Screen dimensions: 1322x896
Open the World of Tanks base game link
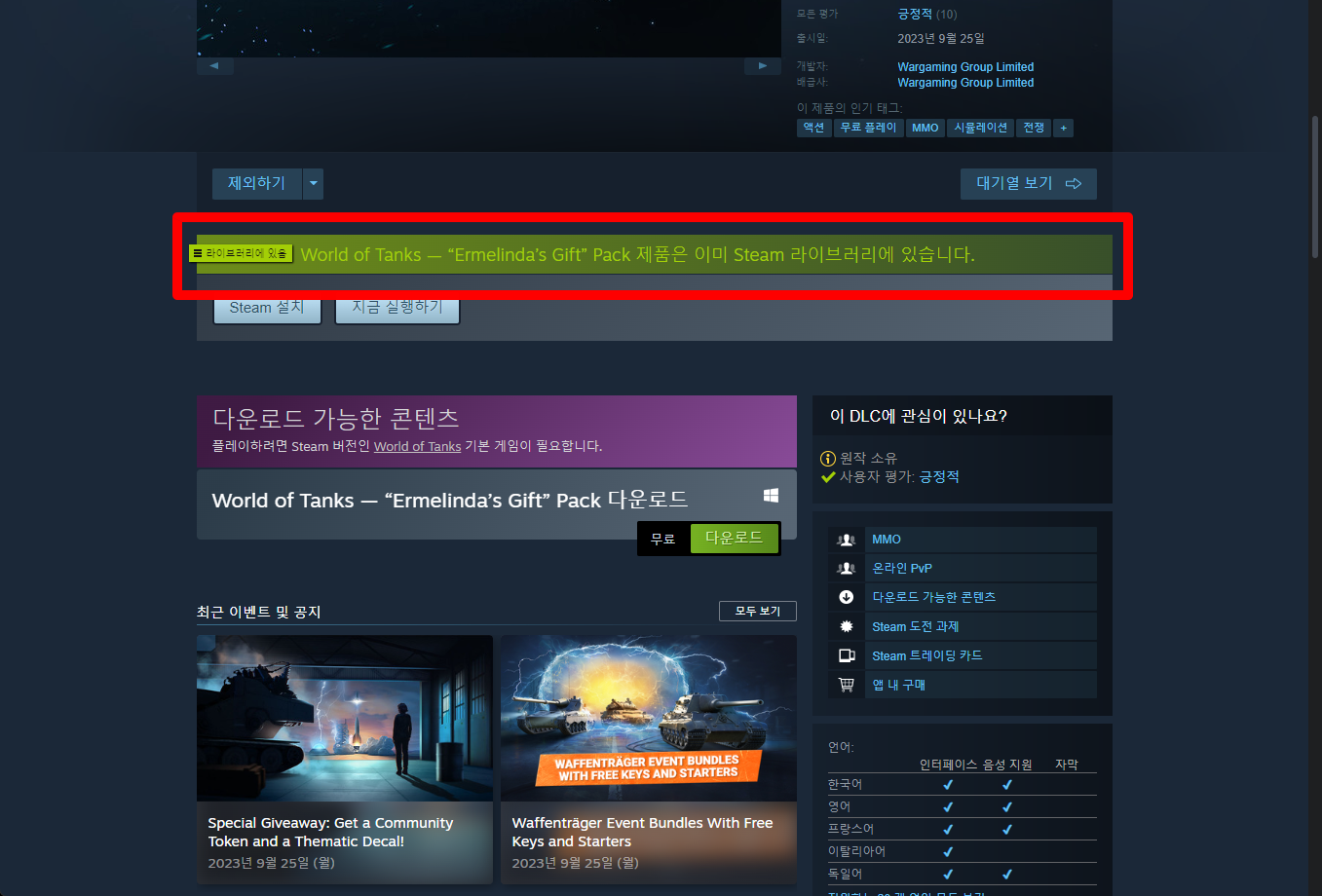click(x=417, y=446)
